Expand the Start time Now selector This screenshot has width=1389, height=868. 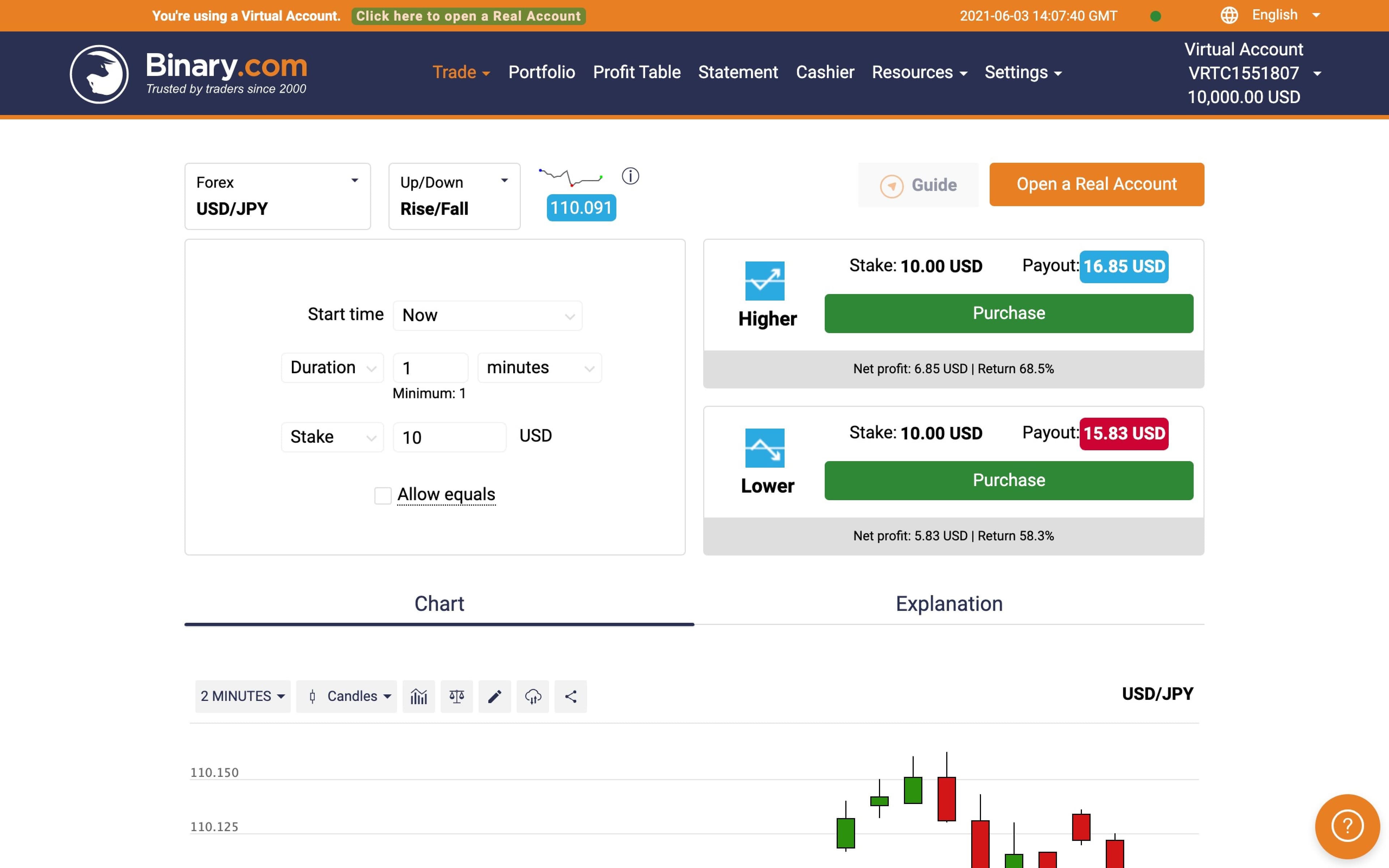click(487, 315)
